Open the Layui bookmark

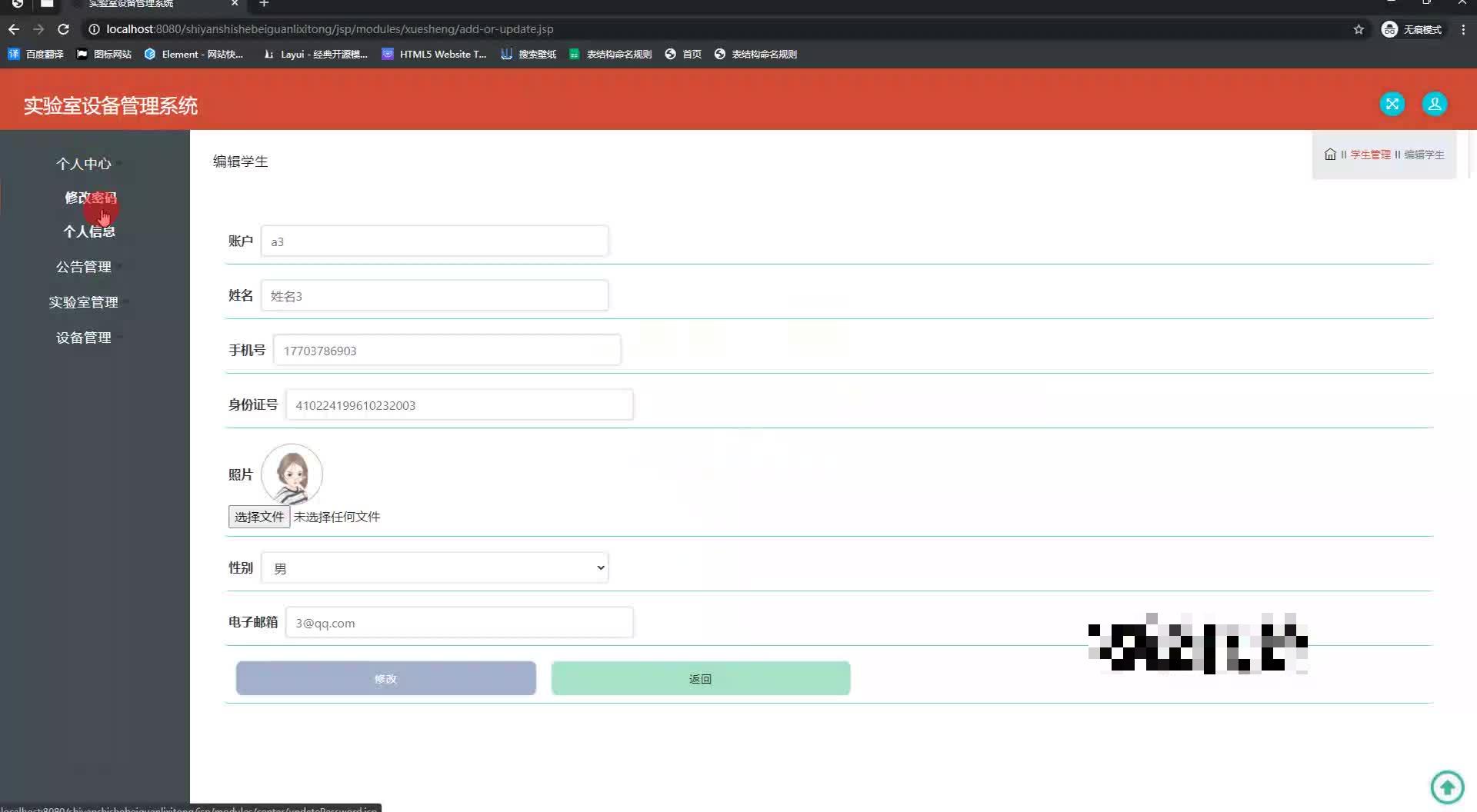click(x=315, y=54)
